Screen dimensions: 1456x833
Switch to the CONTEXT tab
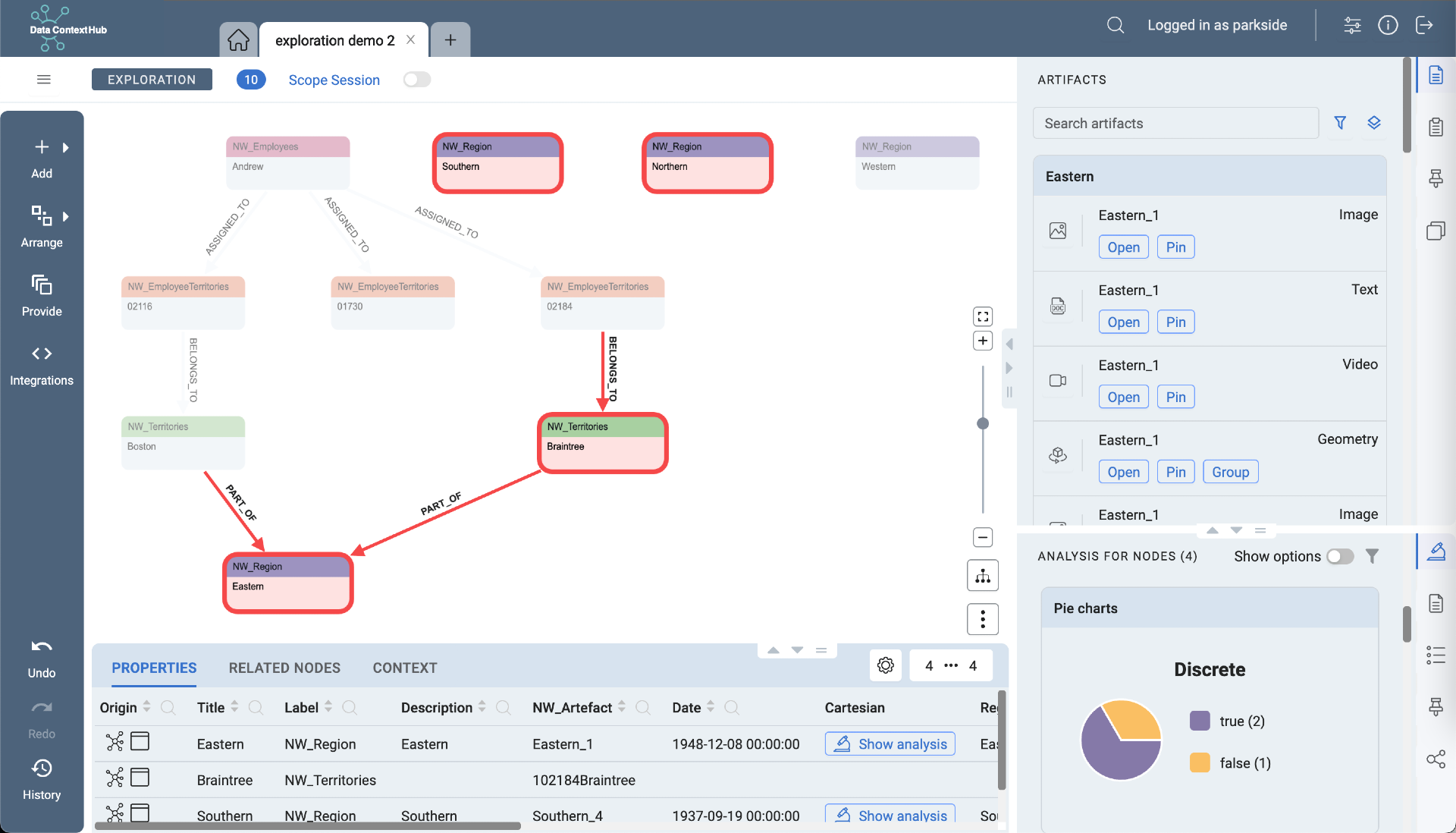[x=404, y=668]
